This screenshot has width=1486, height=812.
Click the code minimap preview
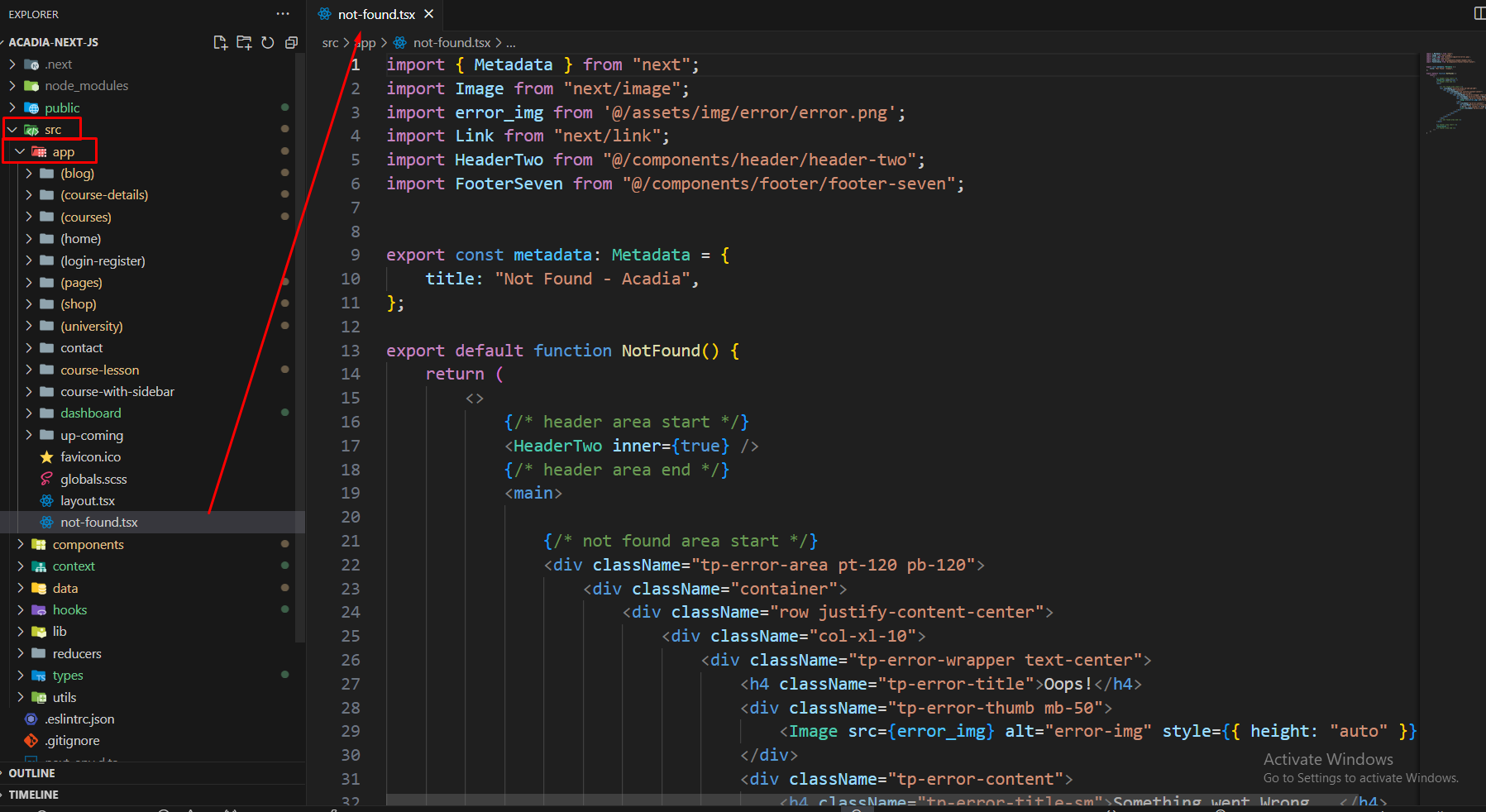pos(1451,93)
